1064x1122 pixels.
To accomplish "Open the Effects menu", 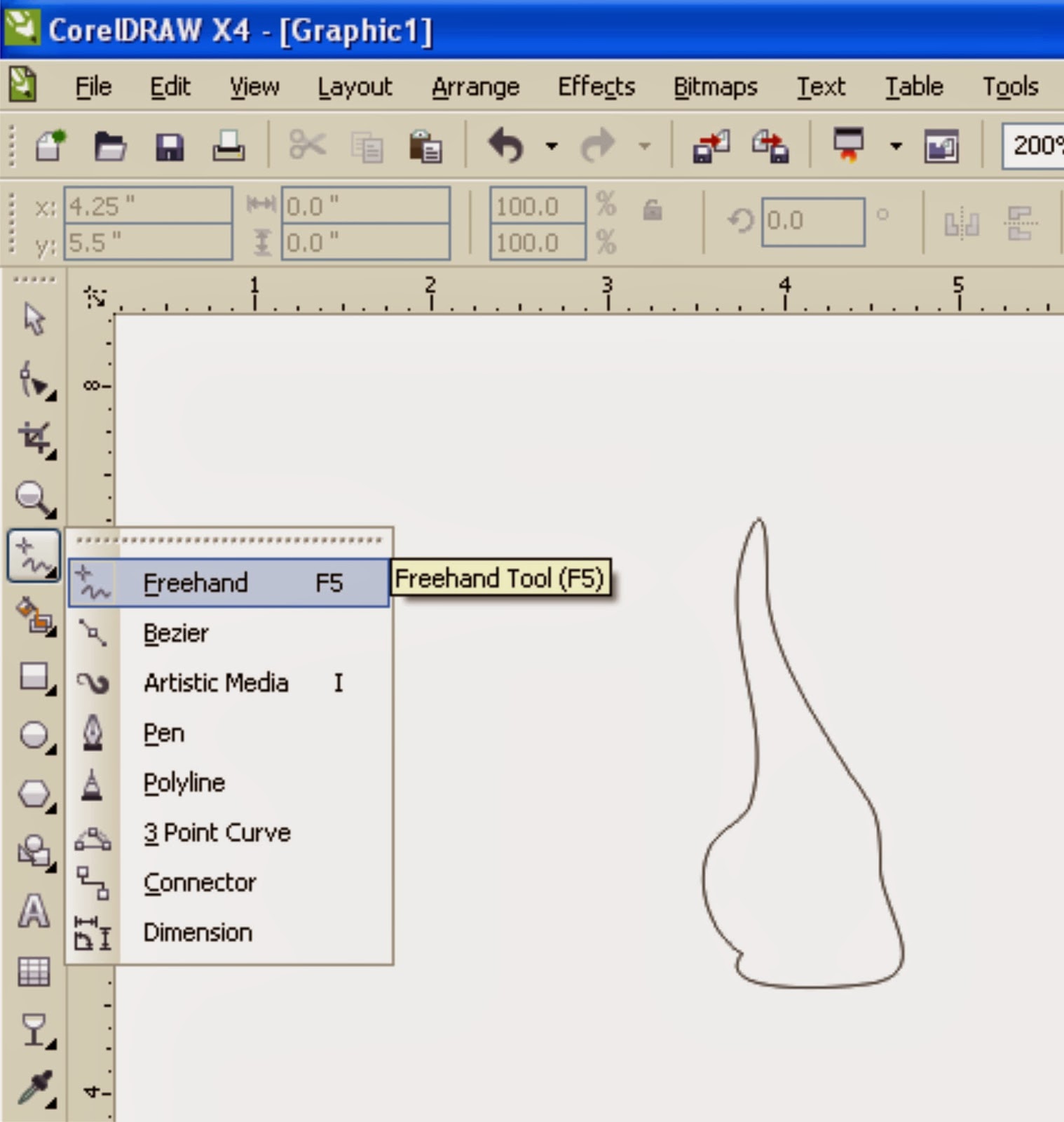I will pyautogui.click(x=596, y=87).
